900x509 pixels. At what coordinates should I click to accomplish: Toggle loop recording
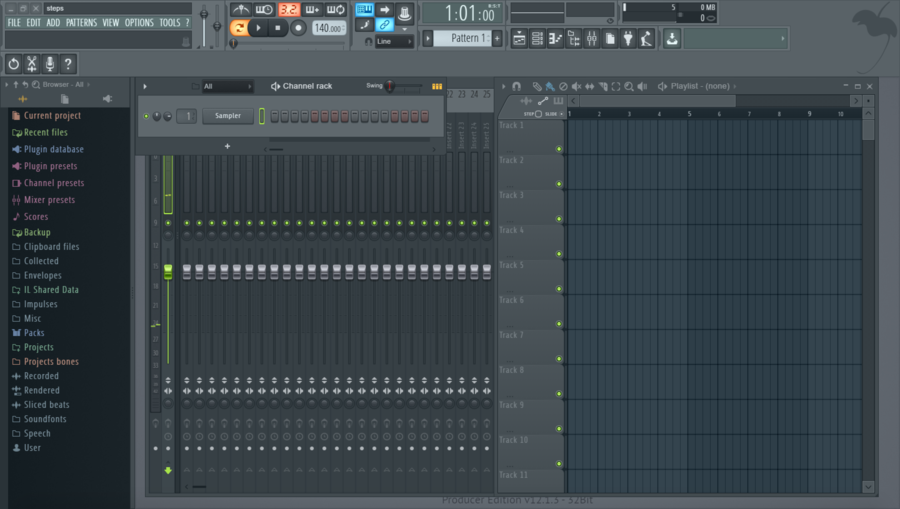tap(336, 9)
